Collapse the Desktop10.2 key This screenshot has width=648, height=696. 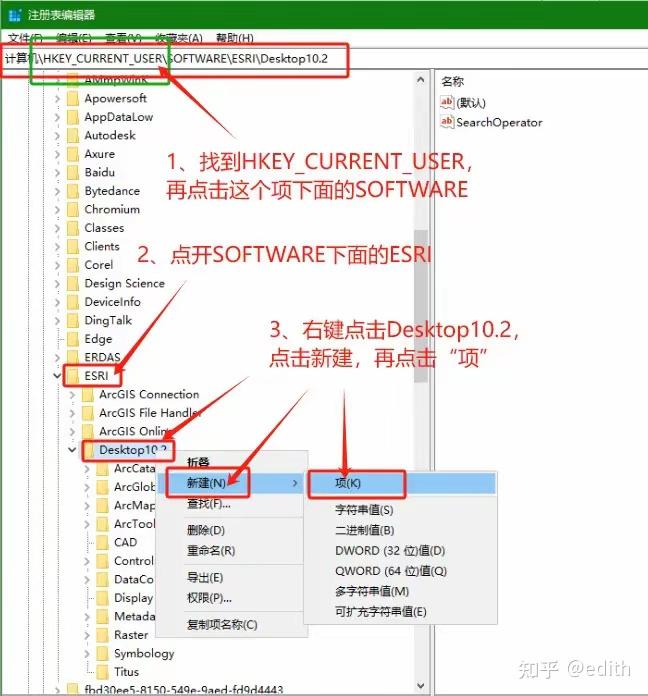pos(72,450)
